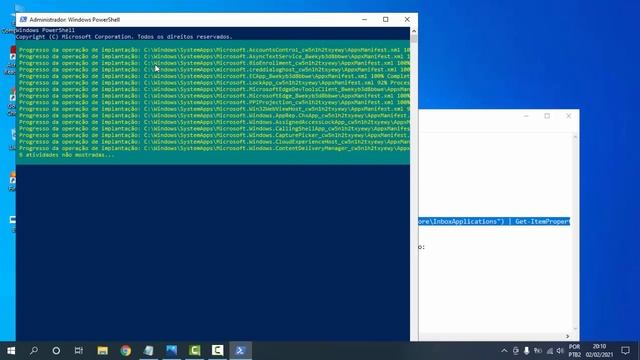Click the CredDialogHost progress line
This screenshot has width=640, height=360.
(214, 69)
